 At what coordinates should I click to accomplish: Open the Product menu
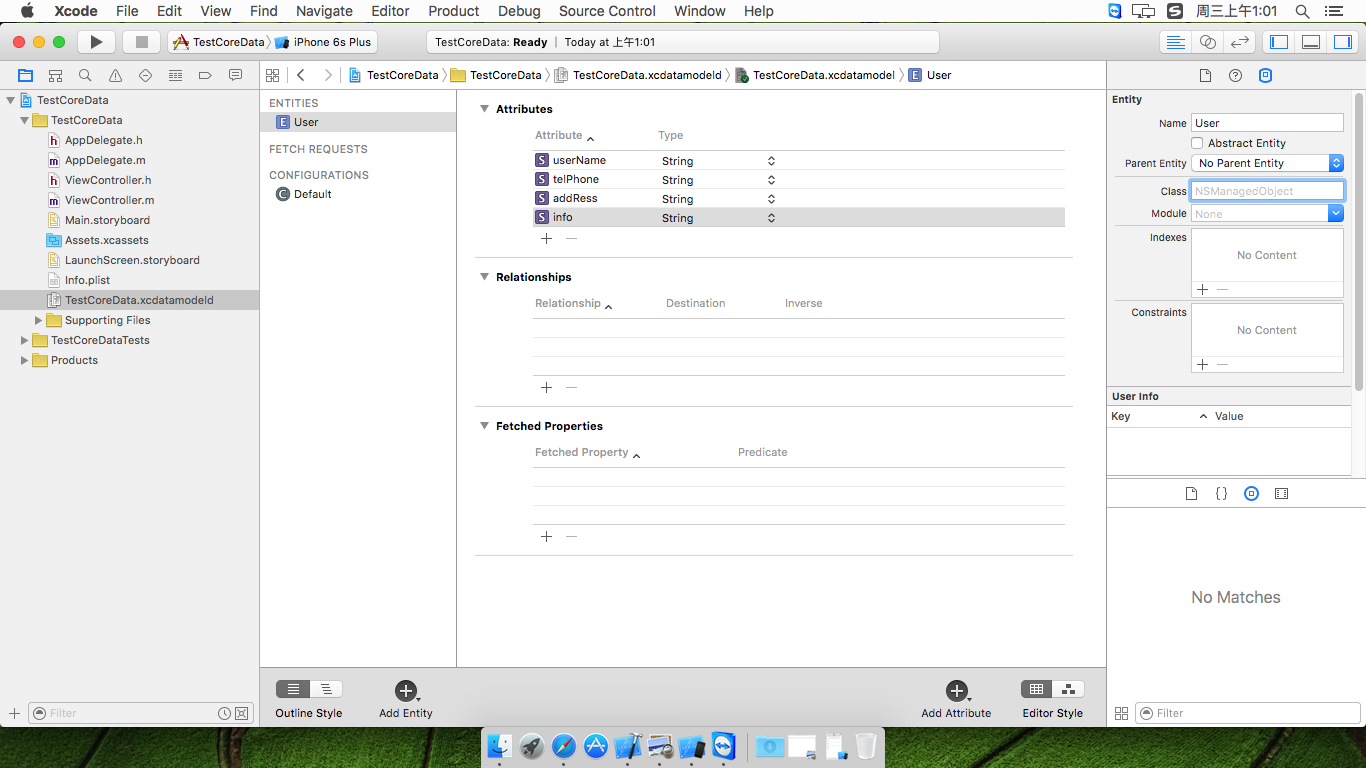tap(454, 11)
